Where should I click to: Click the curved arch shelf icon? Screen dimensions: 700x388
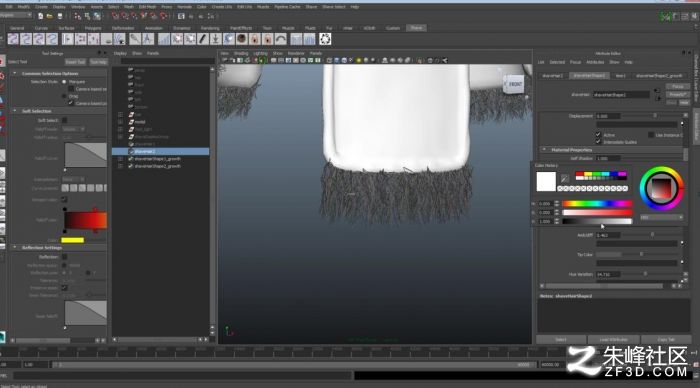(280, 39)
